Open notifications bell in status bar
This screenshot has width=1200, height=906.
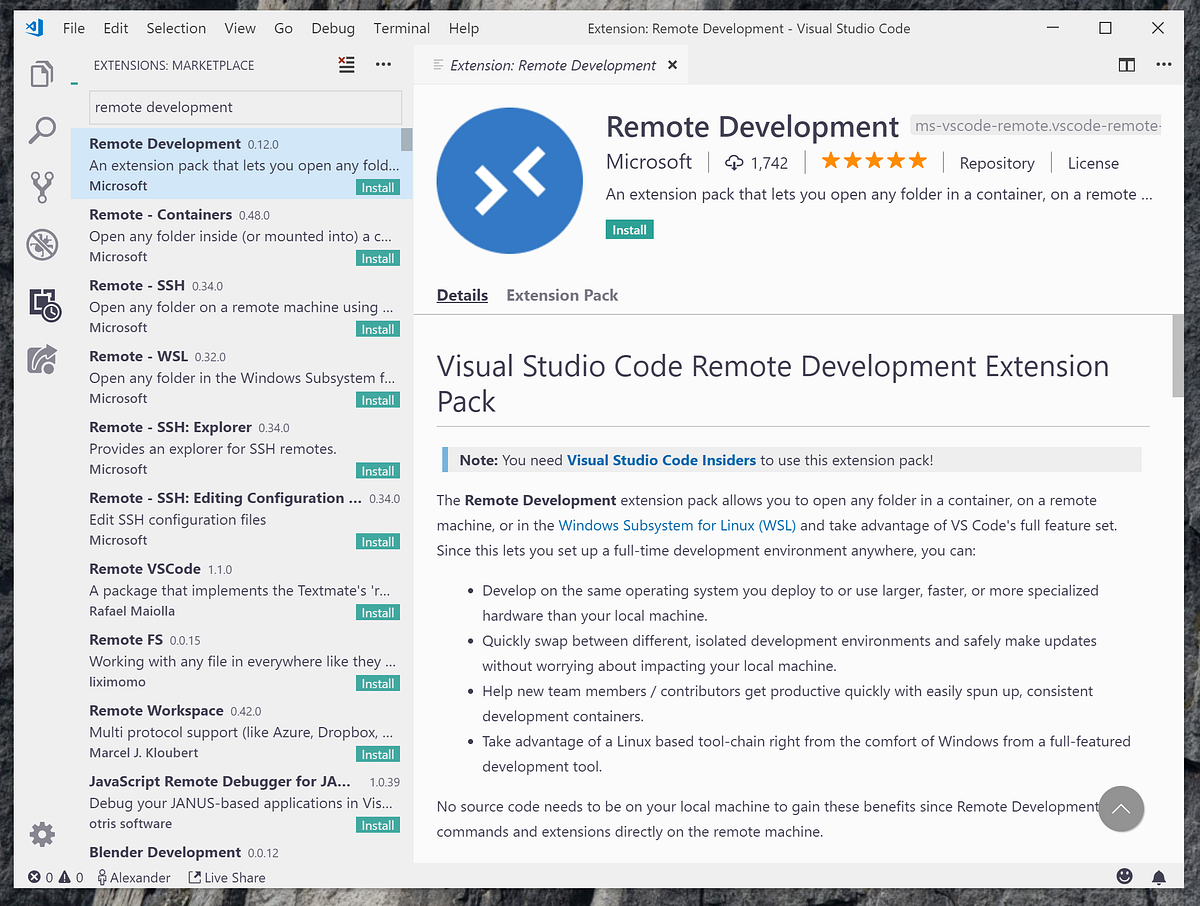[1159, 877]
